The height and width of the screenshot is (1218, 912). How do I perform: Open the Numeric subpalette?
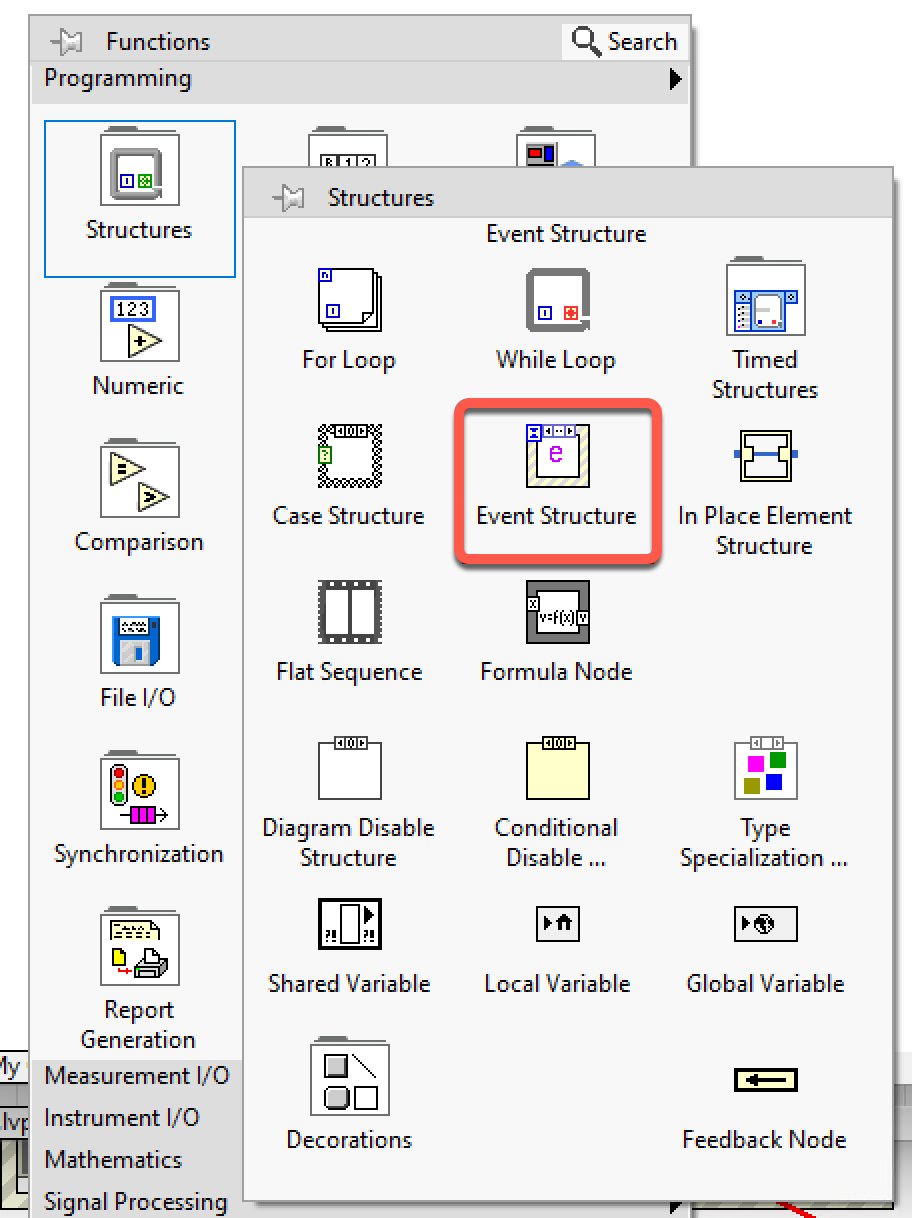tap(139, 324)
